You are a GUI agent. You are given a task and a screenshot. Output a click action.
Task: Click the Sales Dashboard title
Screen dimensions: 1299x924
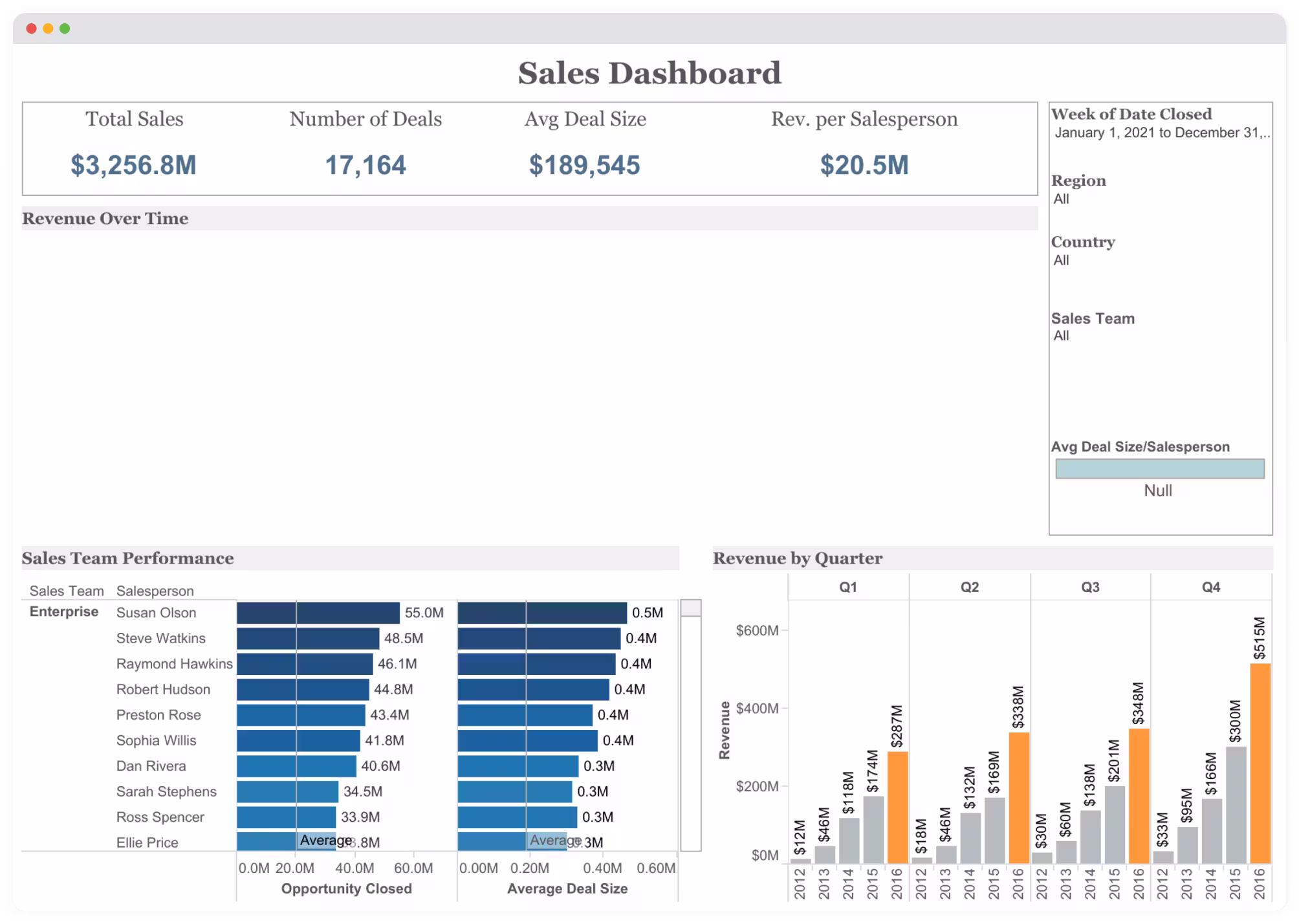(x=649, y=73)
